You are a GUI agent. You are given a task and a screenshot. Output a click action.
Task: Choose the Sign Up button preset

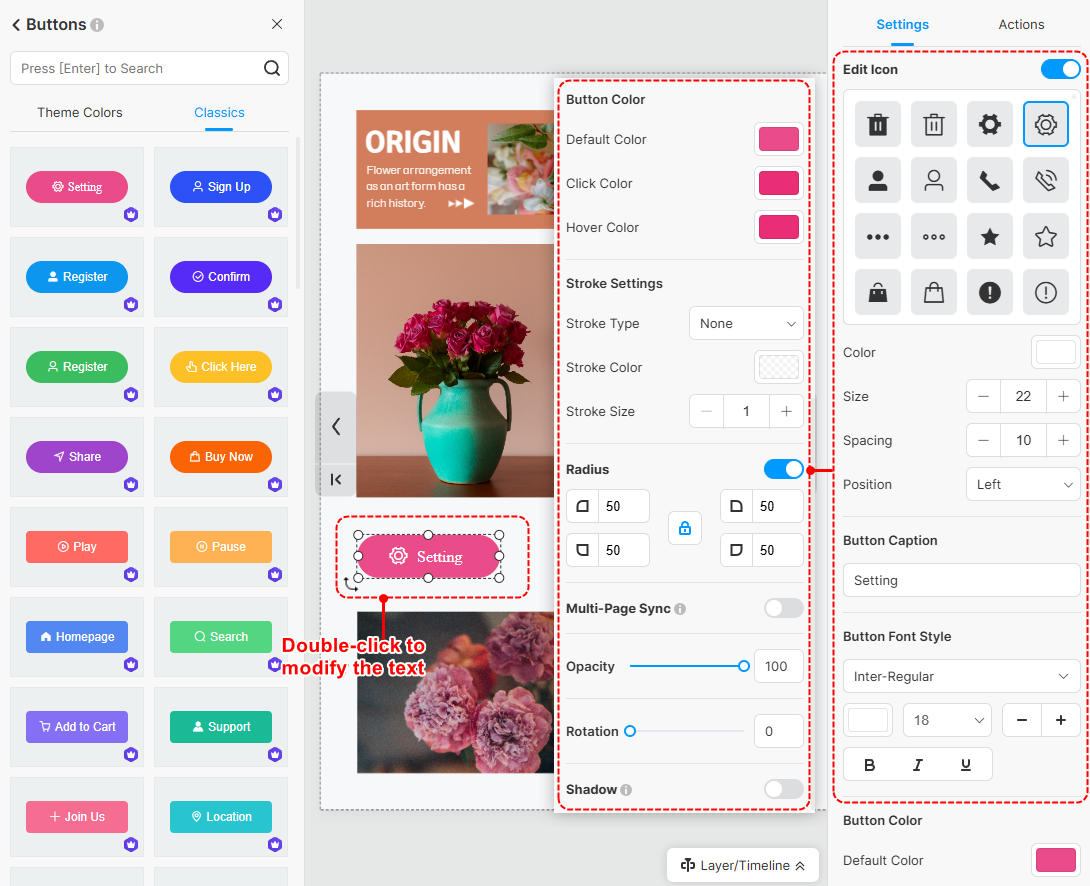click(x=221, y=187)
